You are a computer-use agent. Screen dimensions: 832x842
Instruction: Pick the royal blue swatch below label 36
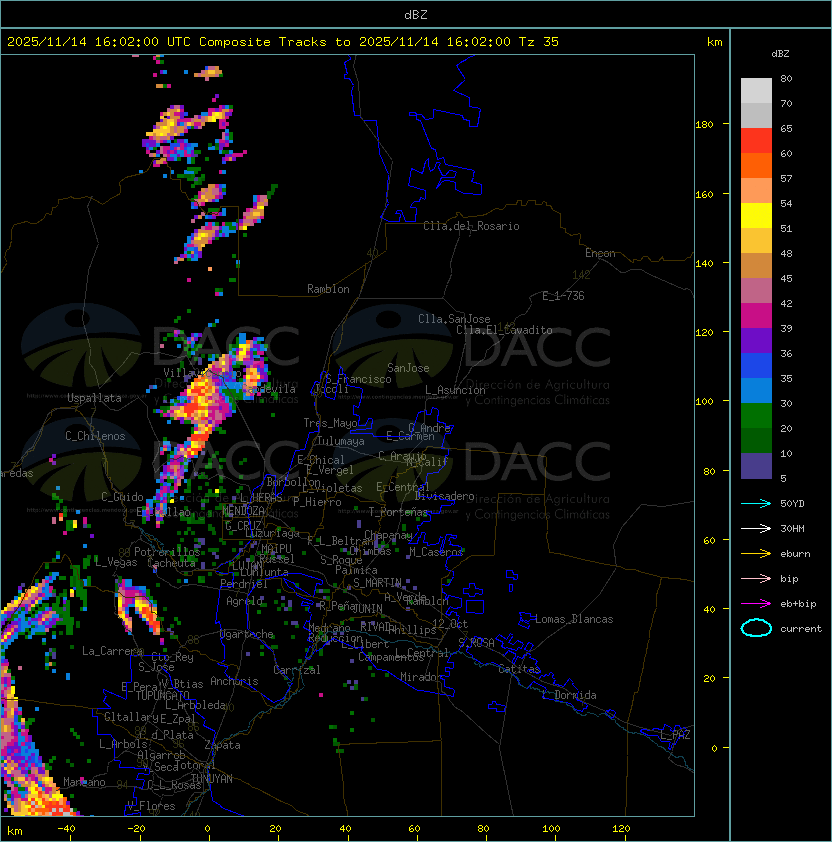coord(756,366)
